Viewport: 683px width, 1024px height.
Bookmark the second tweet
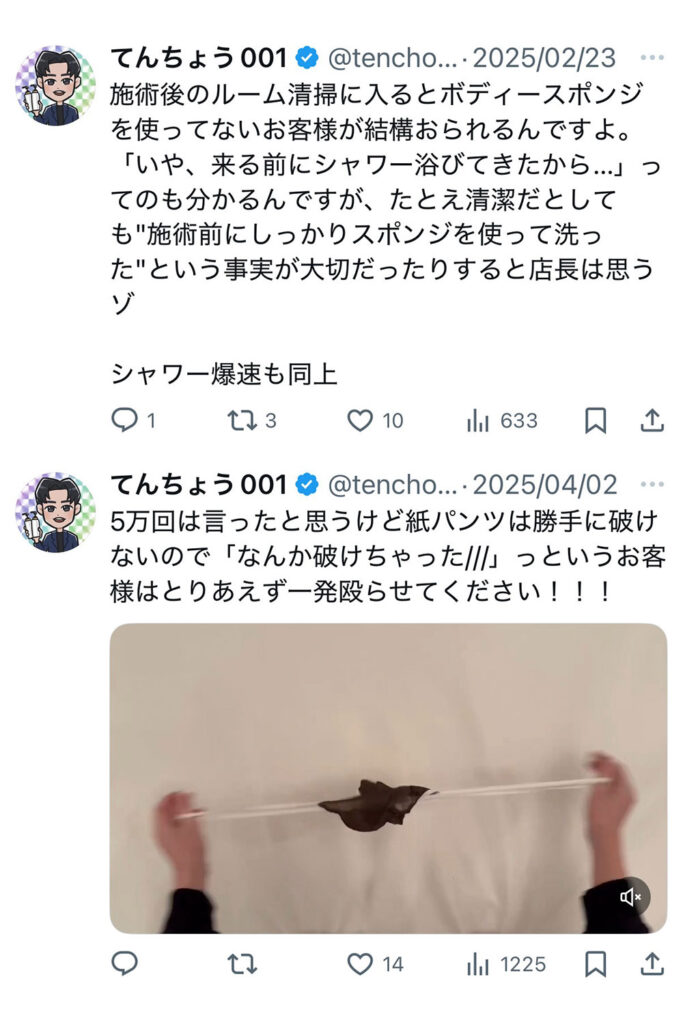595,964
